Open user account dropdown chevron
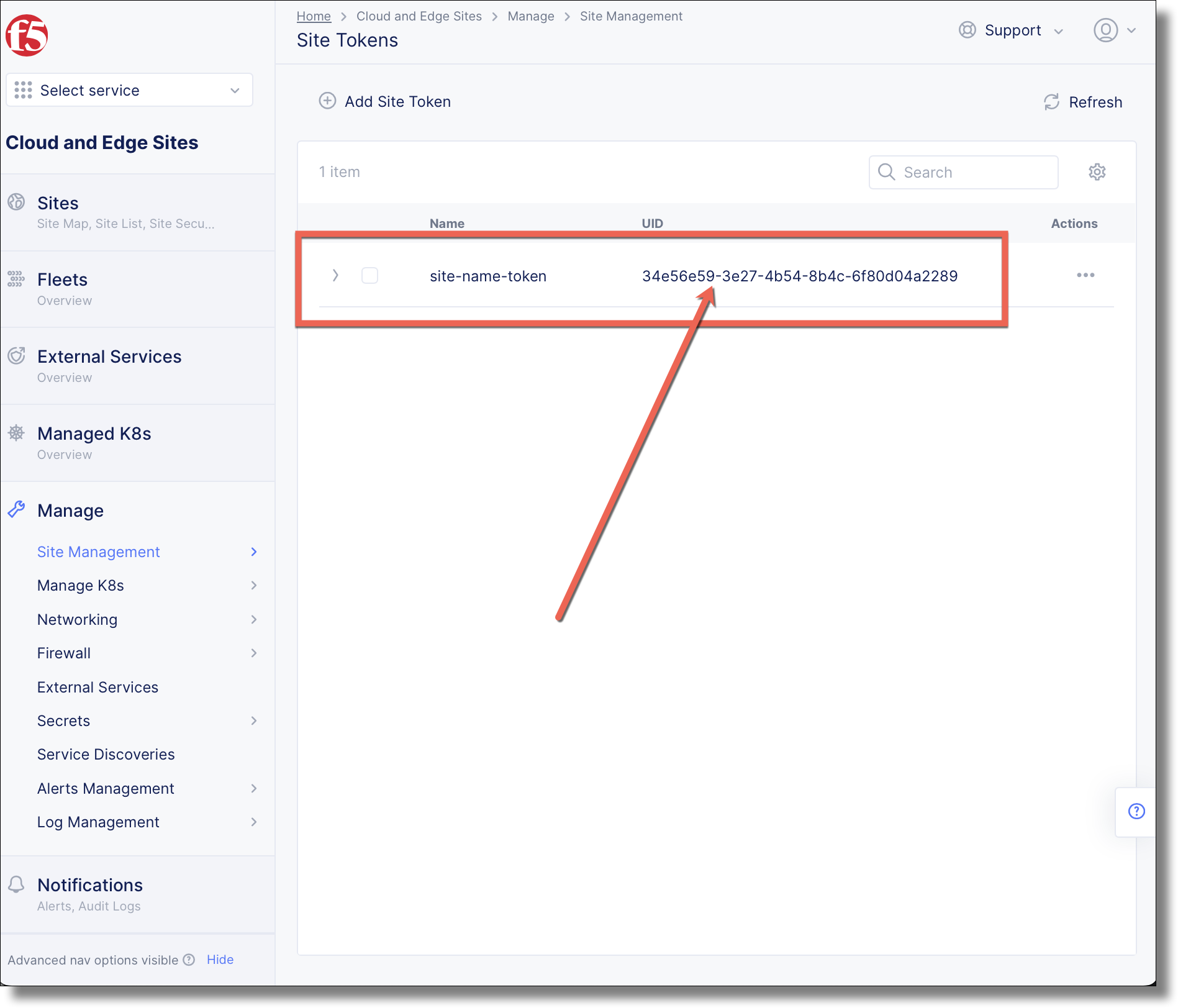 click(1131, 30)
